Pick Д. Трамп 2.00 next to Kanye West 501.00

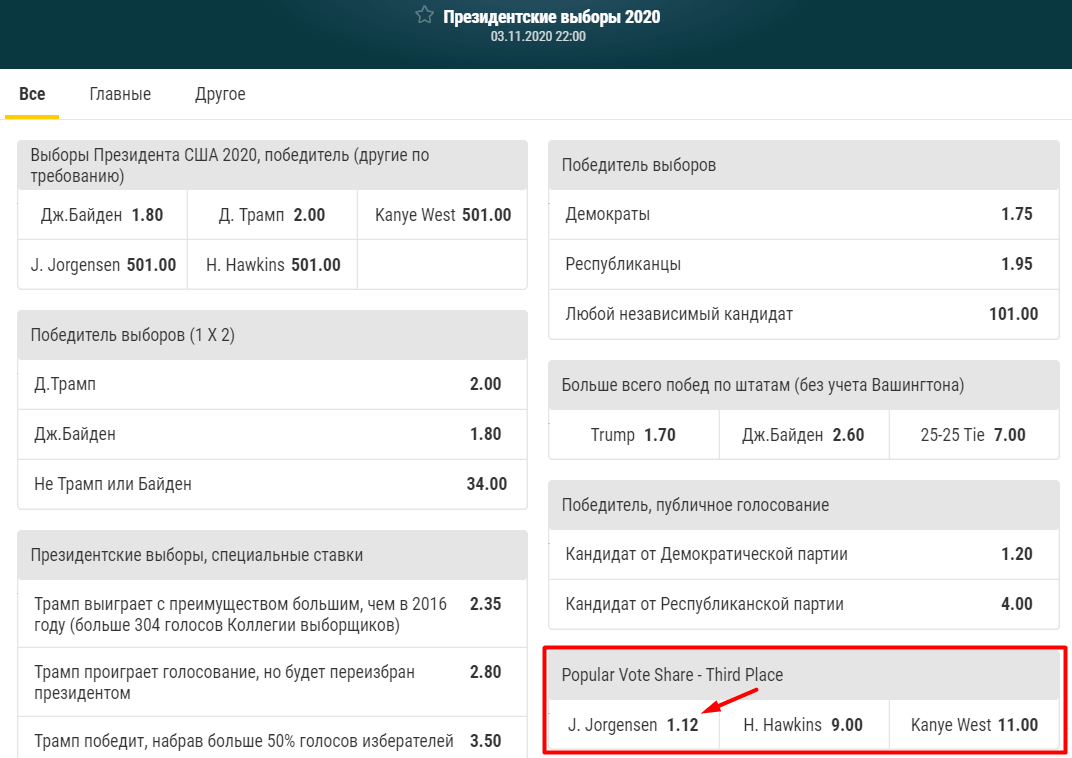click(x=272, y=215)
